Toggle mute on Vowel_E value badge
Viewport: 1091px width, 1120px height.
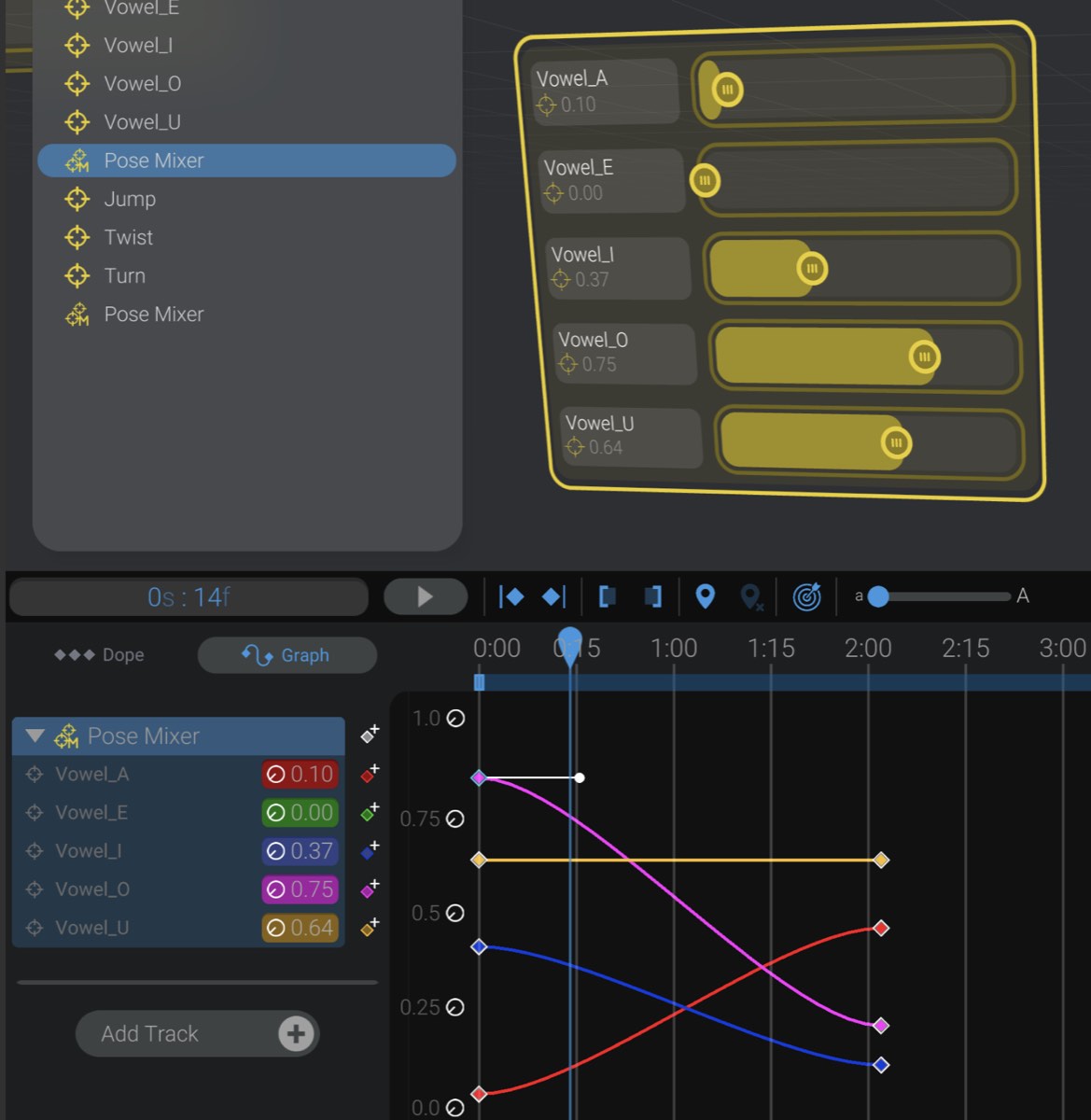pos(299,812)
